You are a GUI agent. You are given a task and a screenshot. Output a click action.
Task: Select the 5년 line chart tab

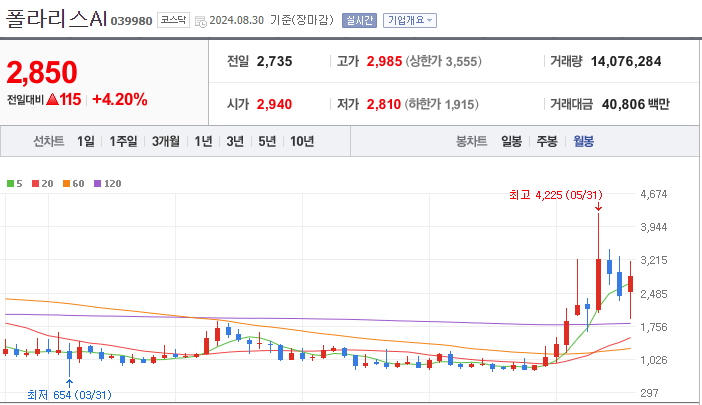click(x=267, y=141)
